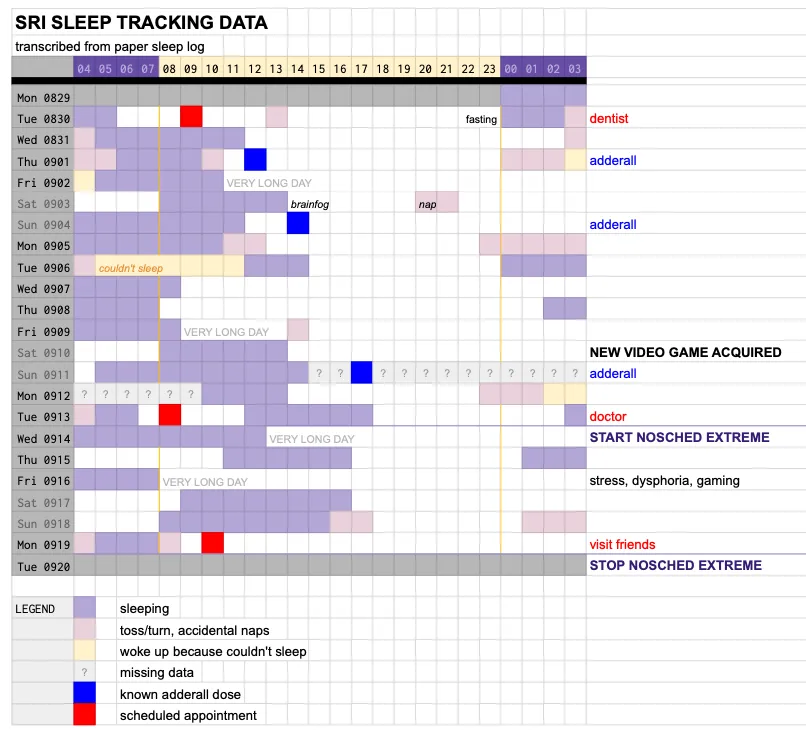This screenshot has width=806, height=734.
Task: Select the hour 23 column header
Action: point(489,68)
